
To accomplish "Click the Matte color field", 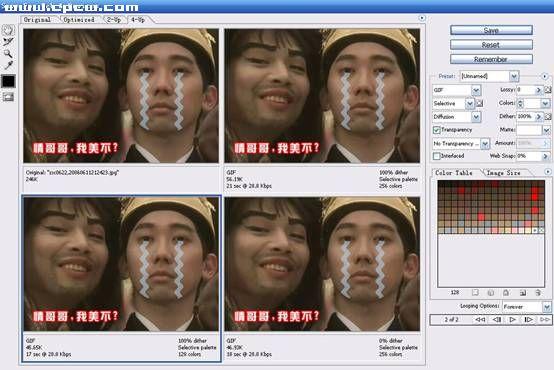I will coord(529,130).
